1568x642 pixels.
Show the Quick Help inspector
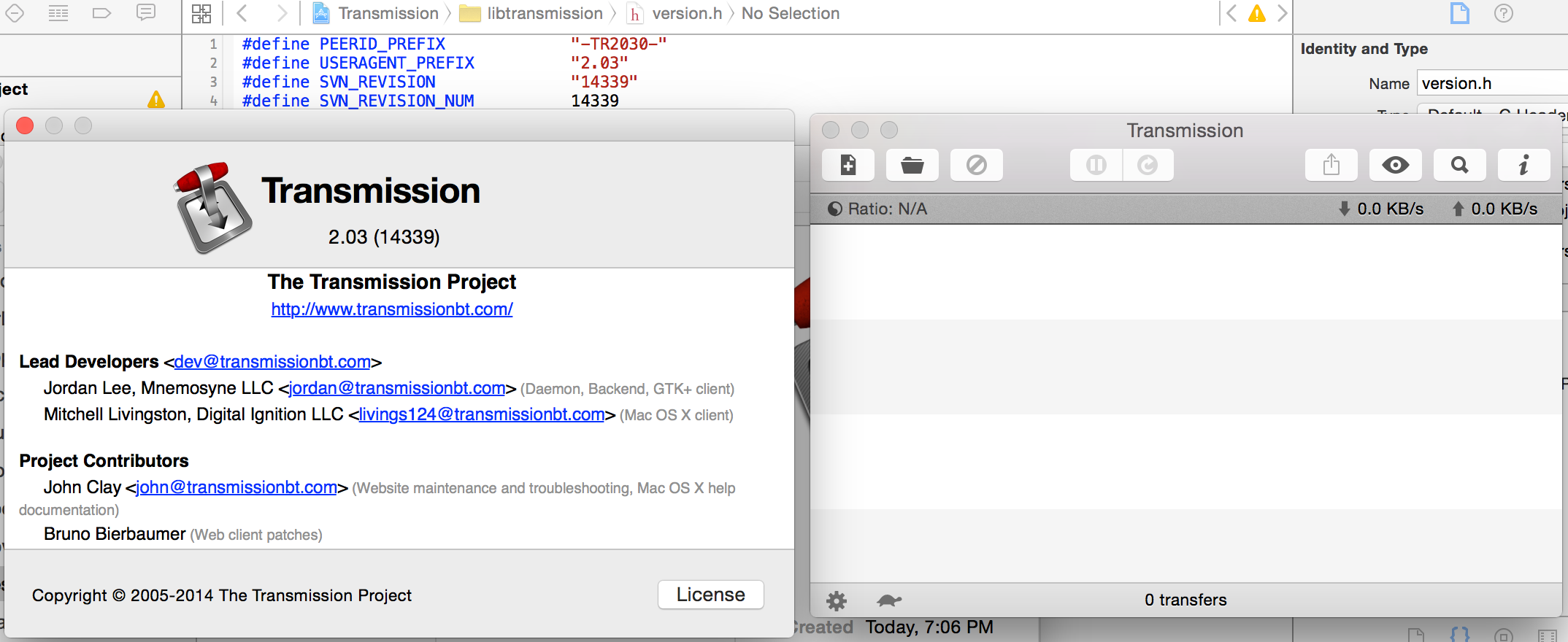[x=1504, y=13]
